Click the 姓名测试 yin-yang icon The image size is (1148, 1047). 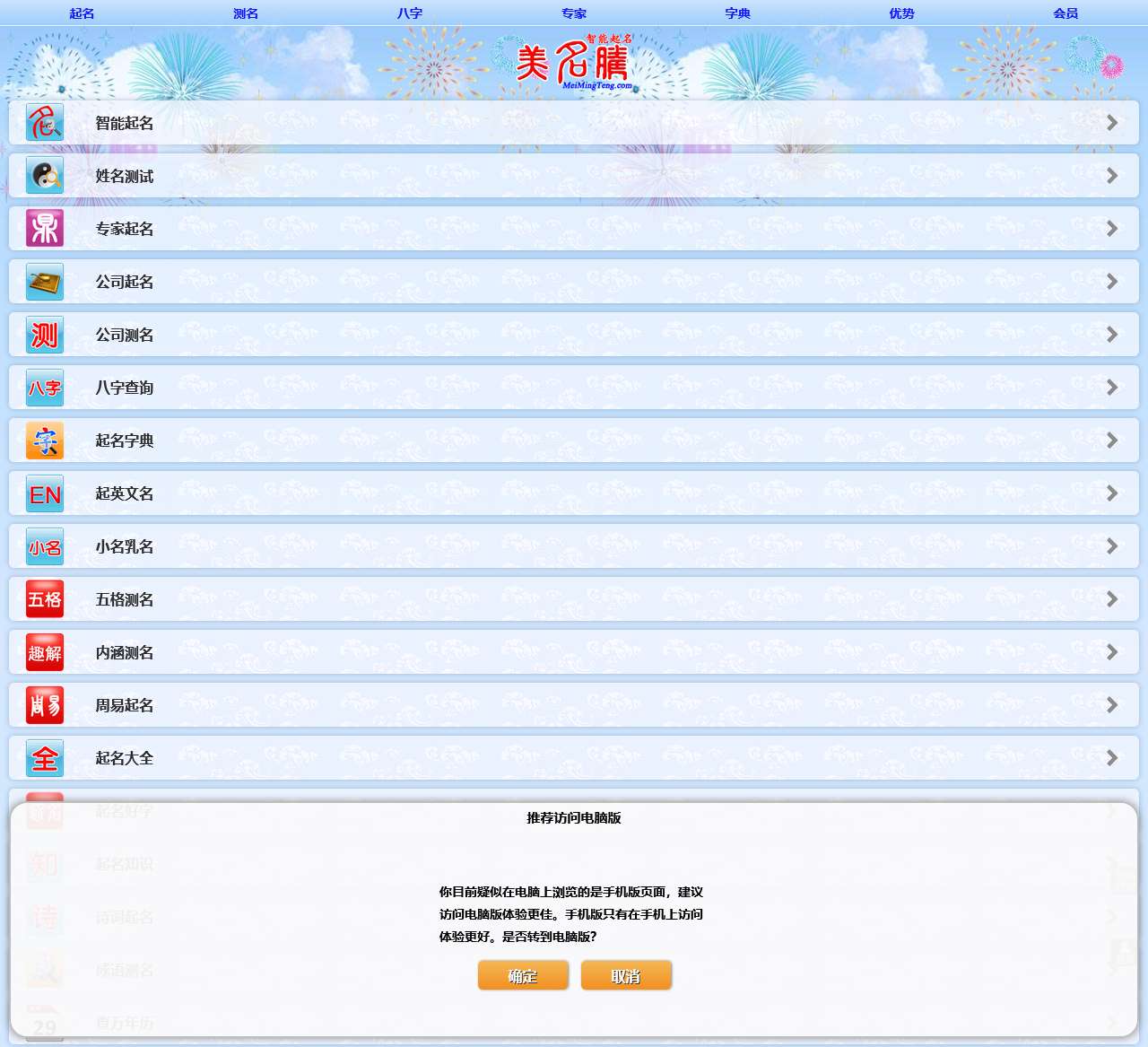[x=45, y=176]
